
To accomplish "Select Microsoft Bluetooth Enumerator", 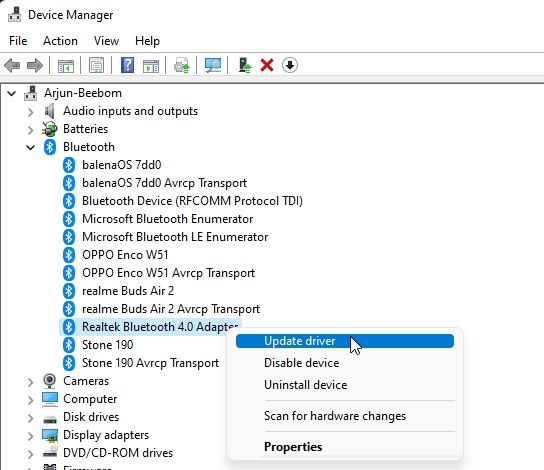I will [x=168, y=219].
